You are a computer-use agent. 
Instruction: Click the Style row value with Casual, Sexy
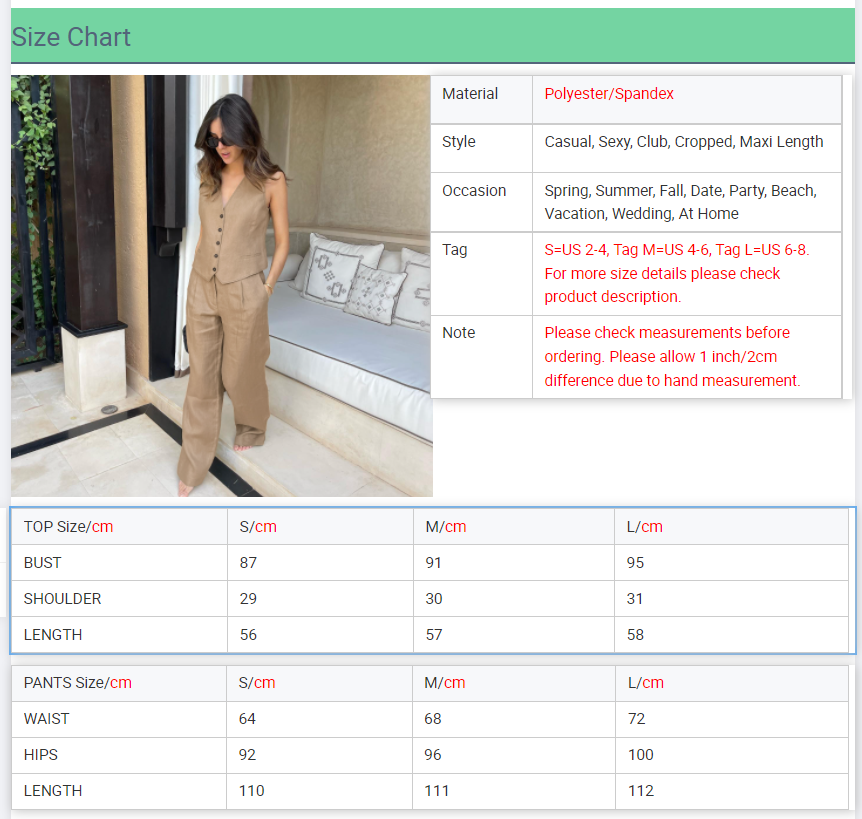pos(684,142)
